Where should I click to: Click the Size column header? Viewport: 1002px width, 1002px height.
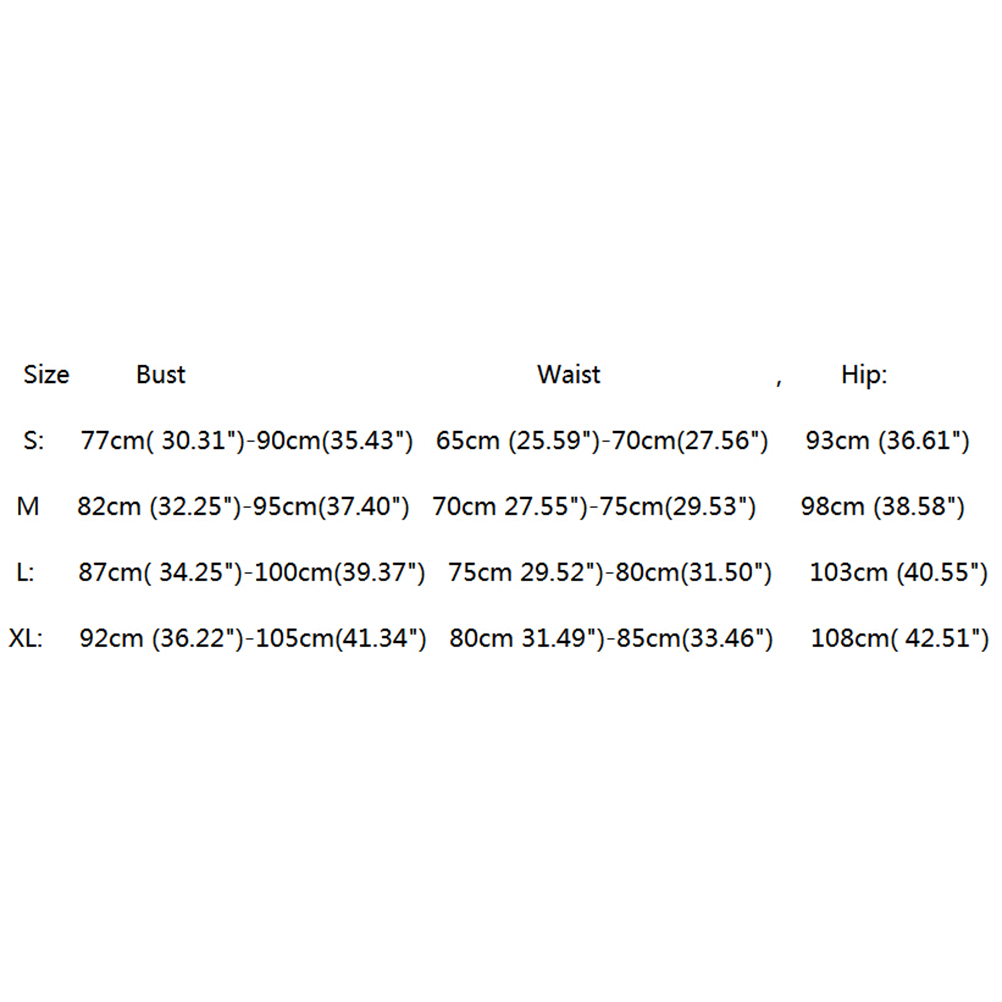46,375
